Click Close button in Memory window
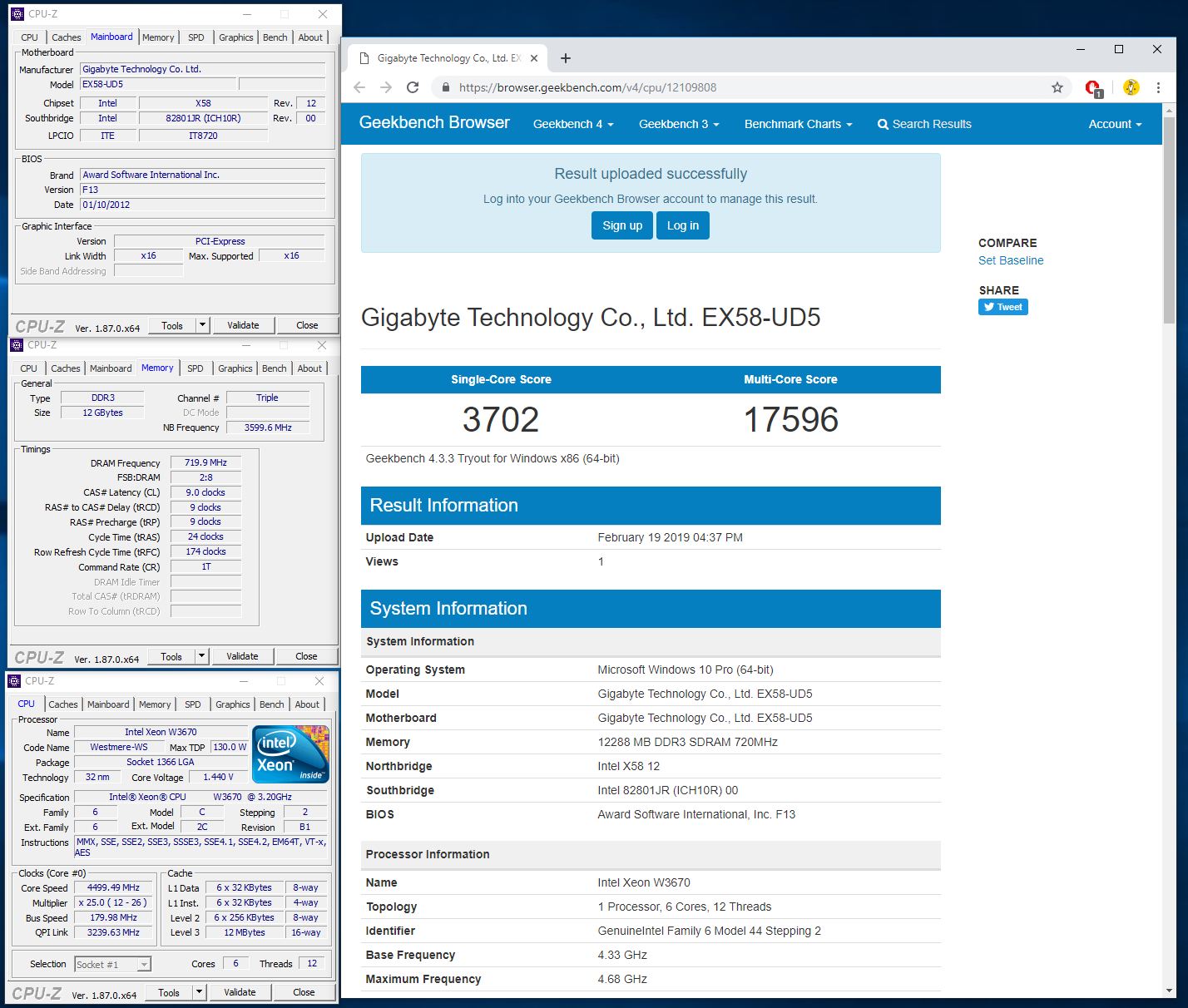The width and height of the screenshot is (1188, 1008). (306, 656)
